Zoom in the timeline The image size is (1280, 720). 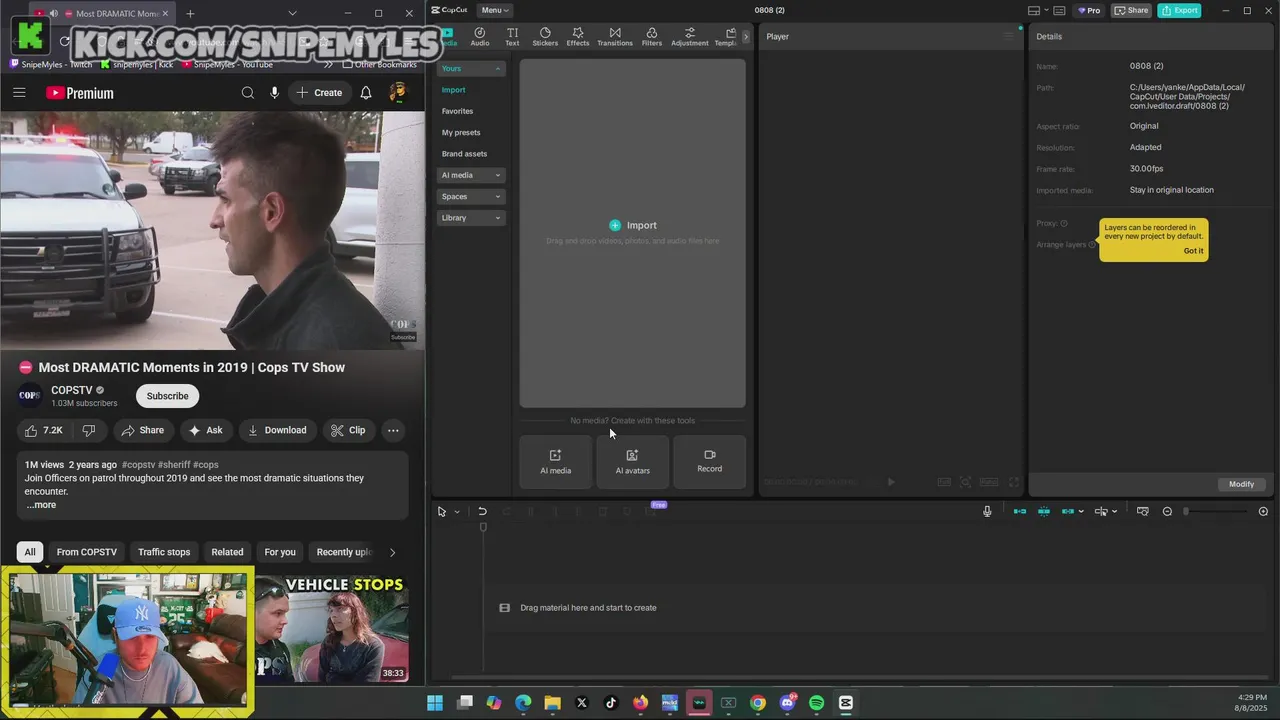pyautogui.click(x=1263, y=512)
